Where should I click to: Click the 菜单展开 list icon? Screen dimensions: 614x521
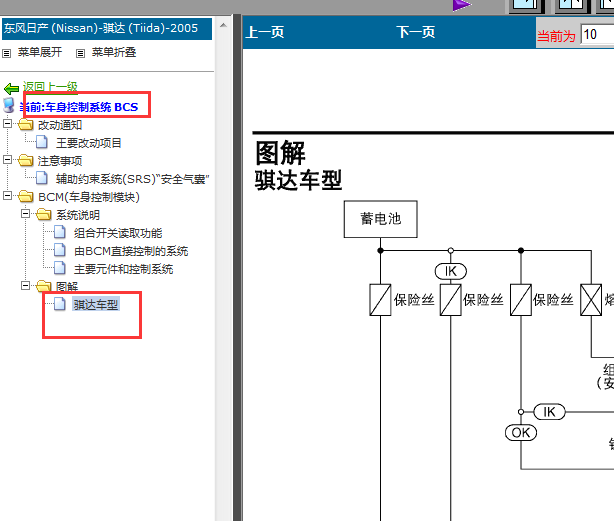tap(7, 53)
